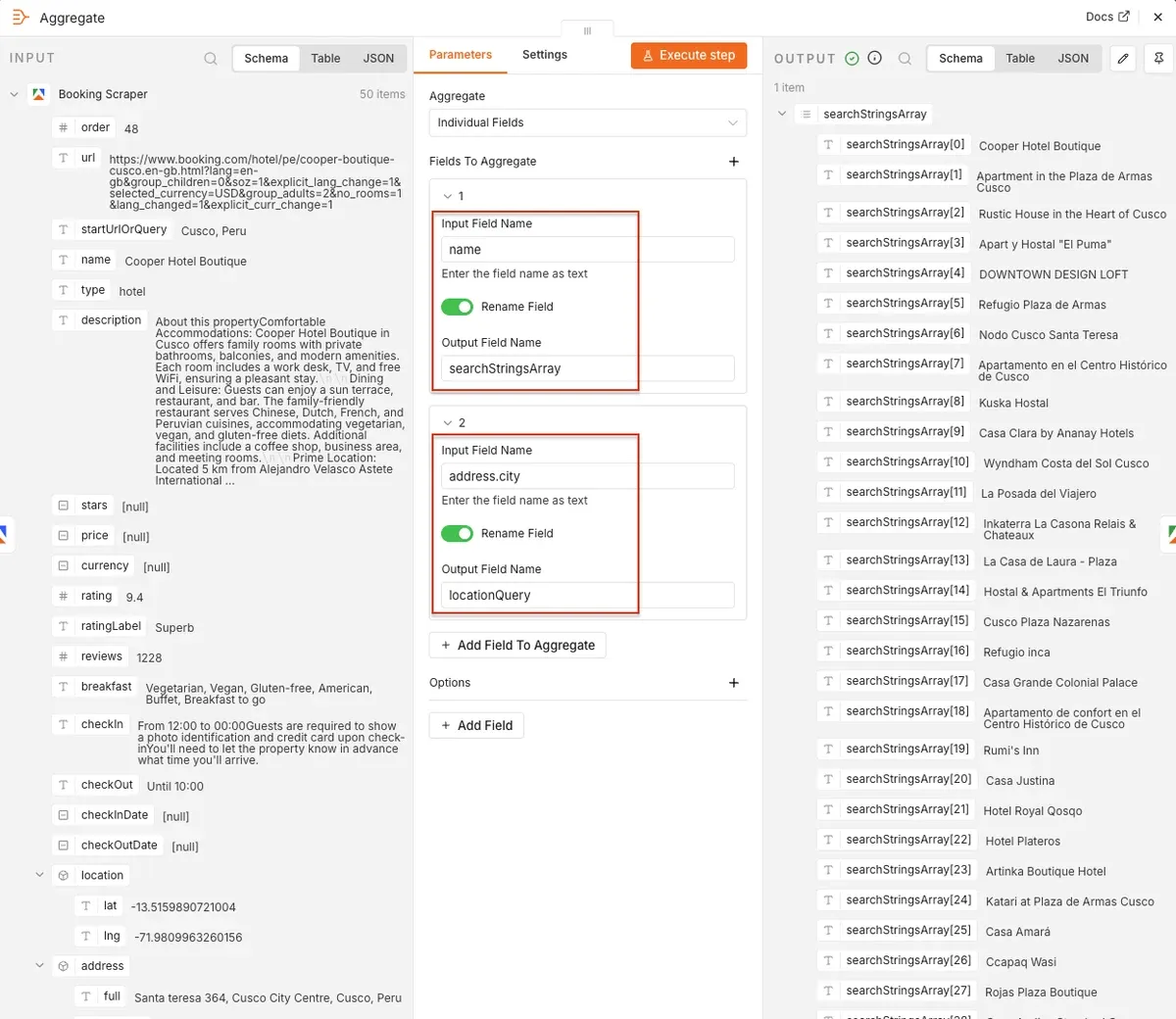Click Input Field Name box containing name

588,250
